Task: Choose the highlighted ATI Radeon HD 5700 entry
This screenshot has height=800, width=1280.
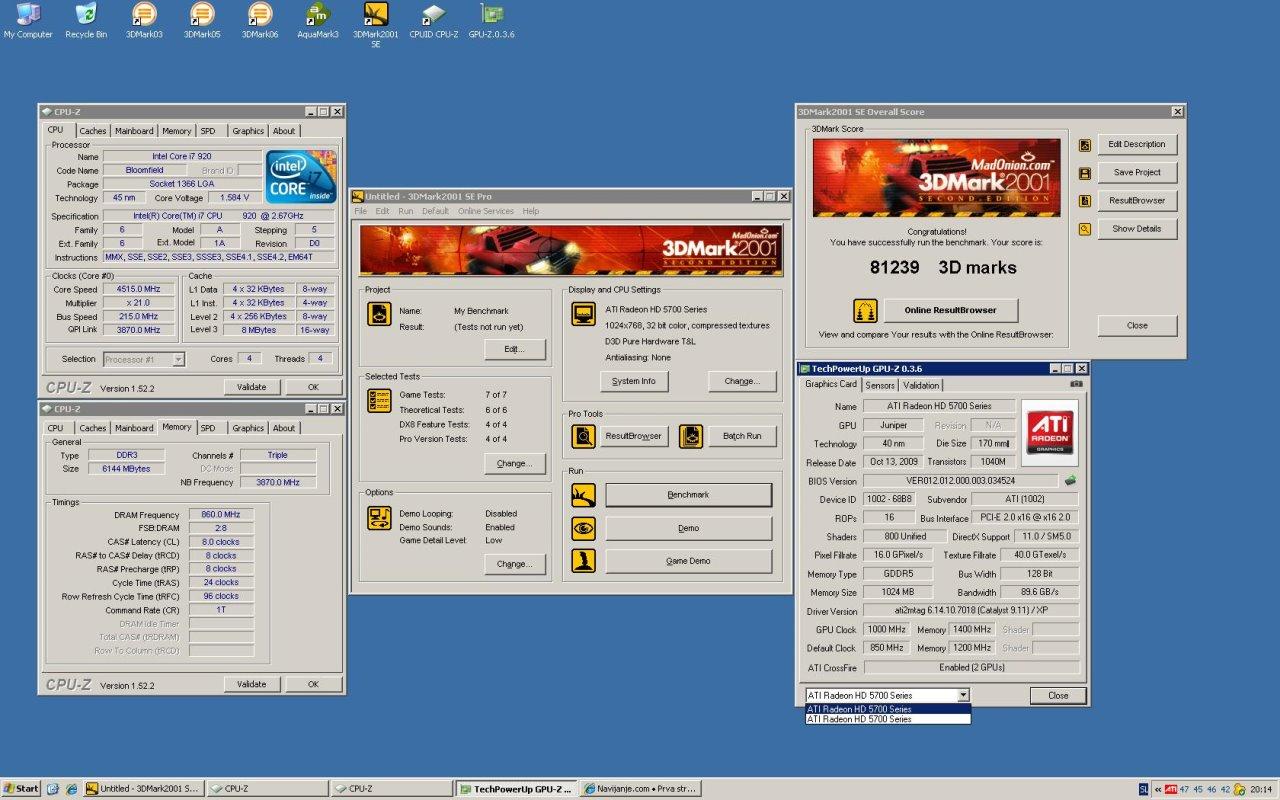Action: click(888, 709)
